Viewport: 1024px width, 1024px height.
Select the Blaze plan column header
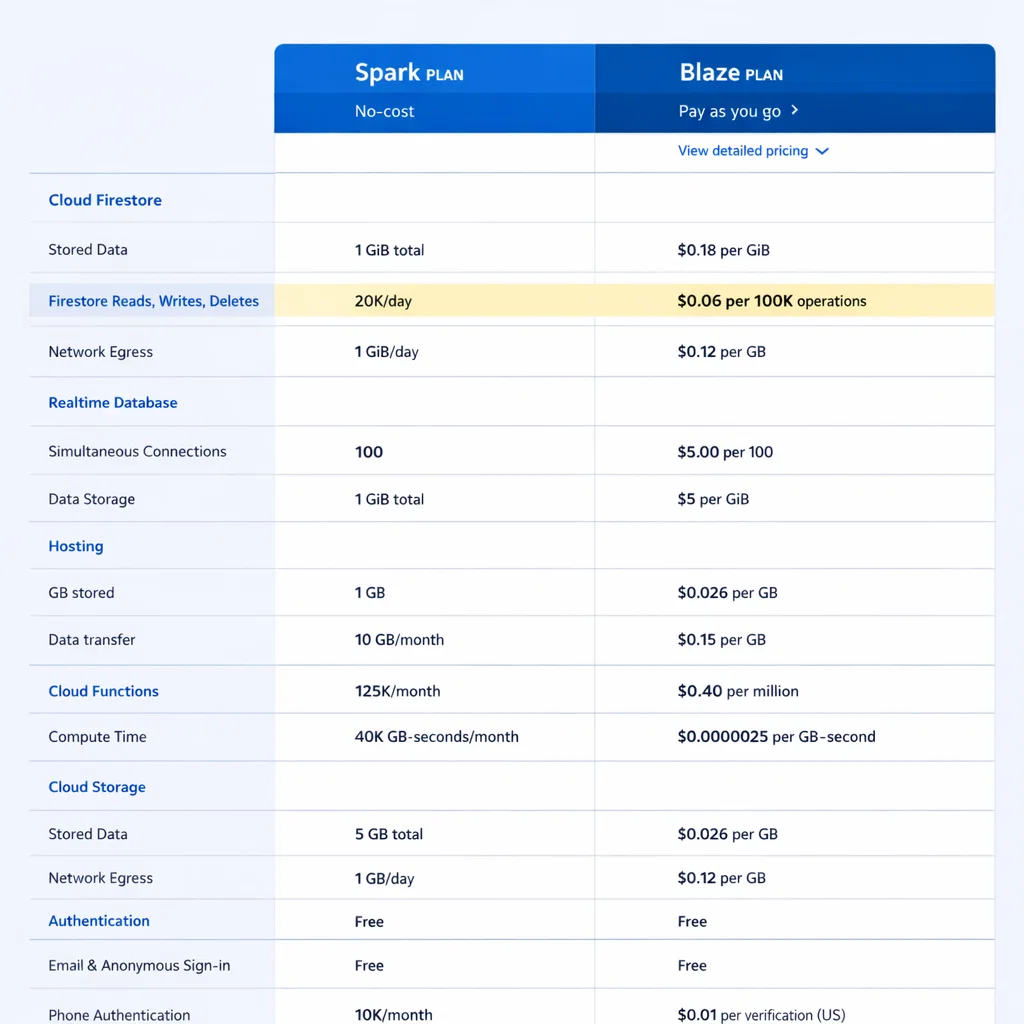tap(731, 73)
